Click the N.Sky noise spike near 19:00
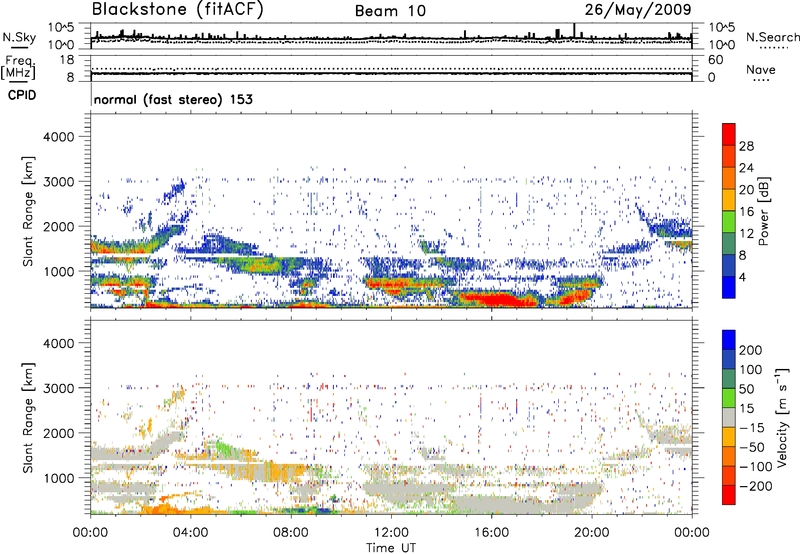Viewport: 800px width, 554px height. (574, 31)
